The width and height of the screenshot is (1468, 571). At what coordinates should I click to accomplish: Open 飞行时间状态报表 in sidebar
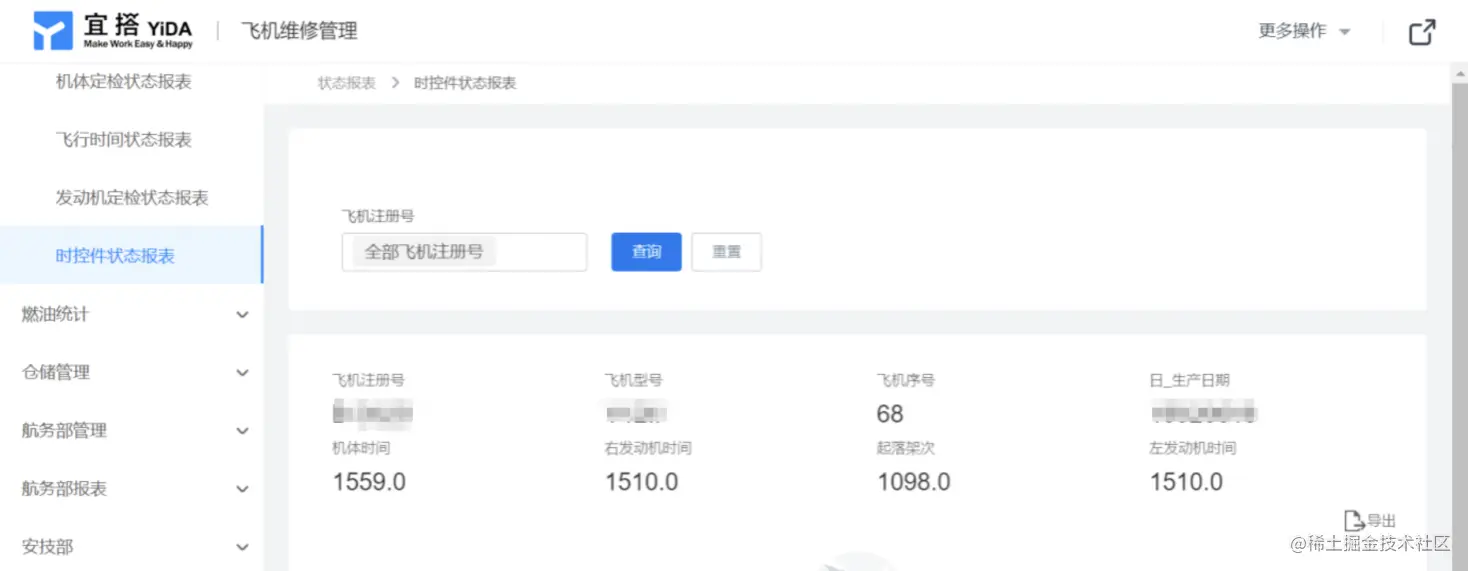tap(123, 140)
